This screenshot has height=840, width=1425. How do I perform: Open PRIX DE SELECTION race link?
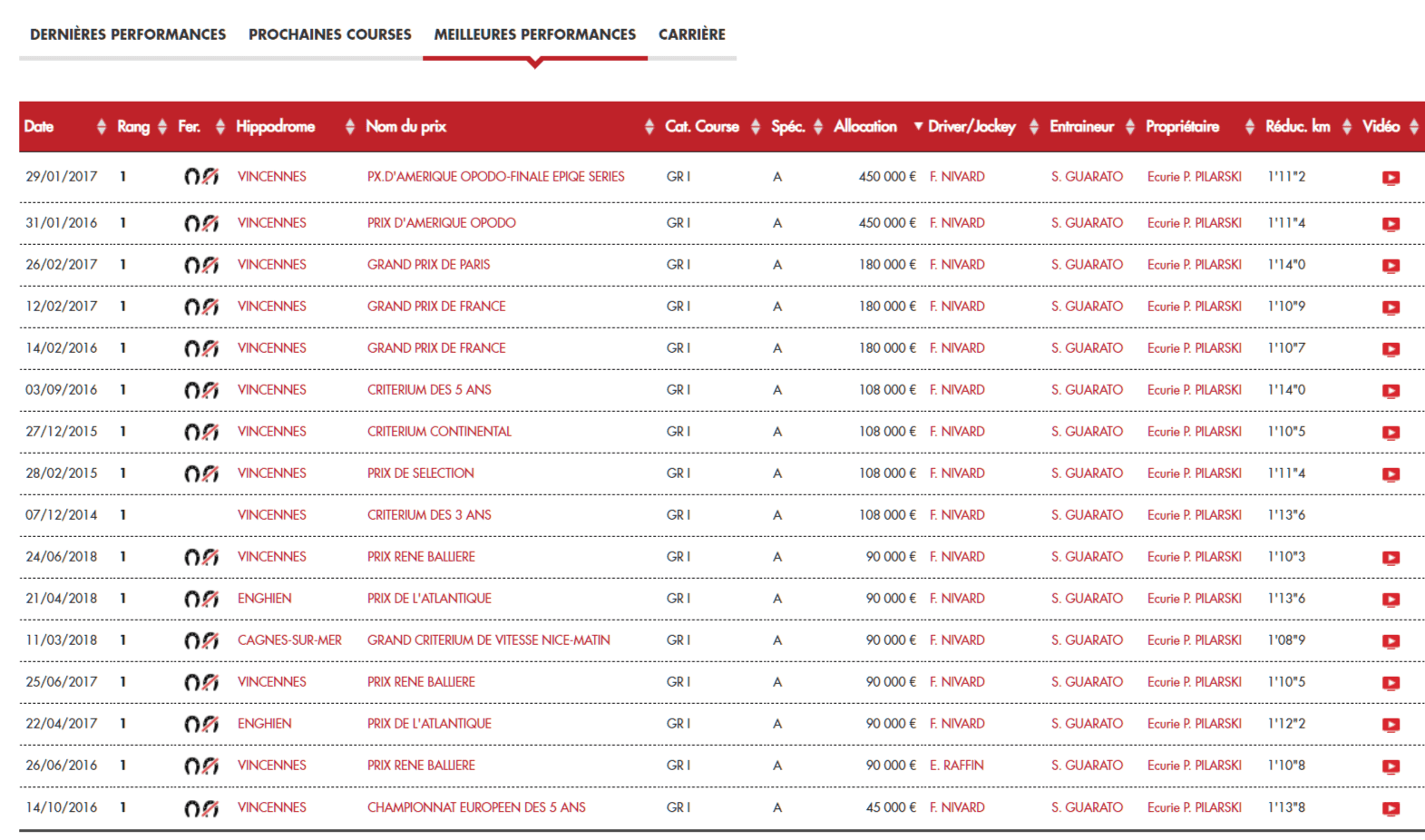pyautogui.click(x=421, y=474)
